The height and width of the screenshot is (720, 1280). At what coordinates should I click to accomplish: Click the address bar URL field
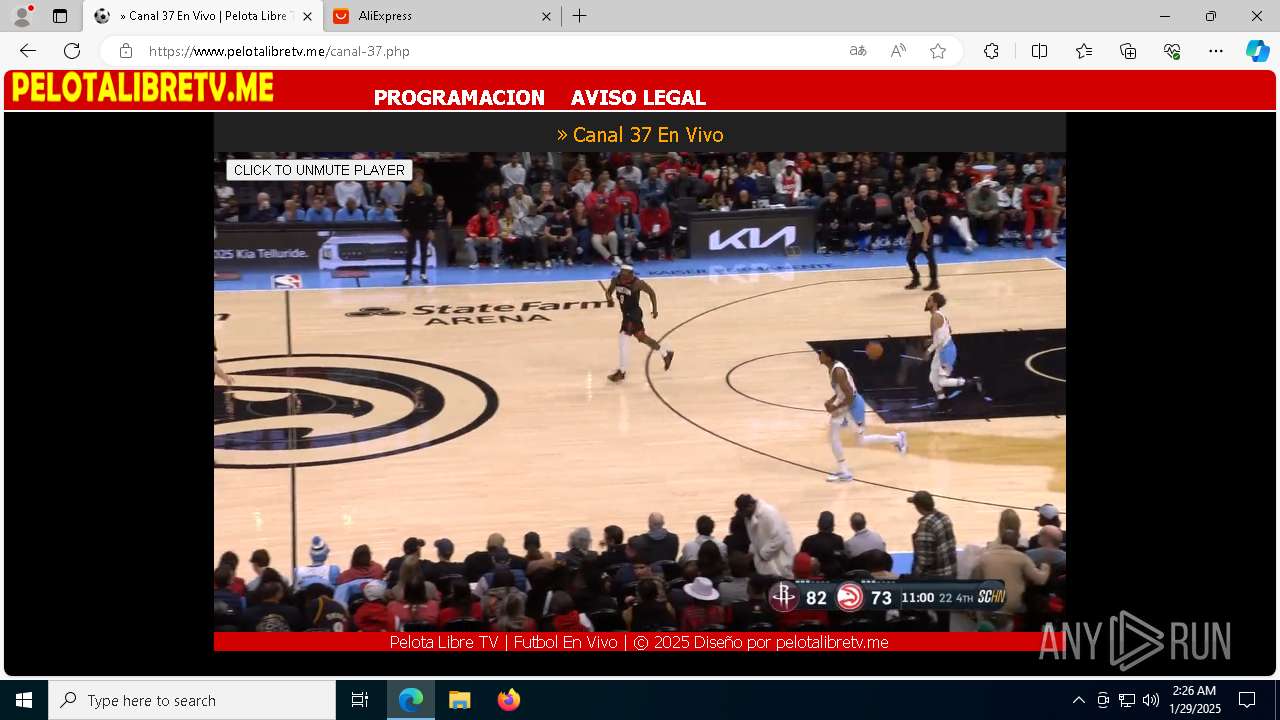tap(490, 51)
